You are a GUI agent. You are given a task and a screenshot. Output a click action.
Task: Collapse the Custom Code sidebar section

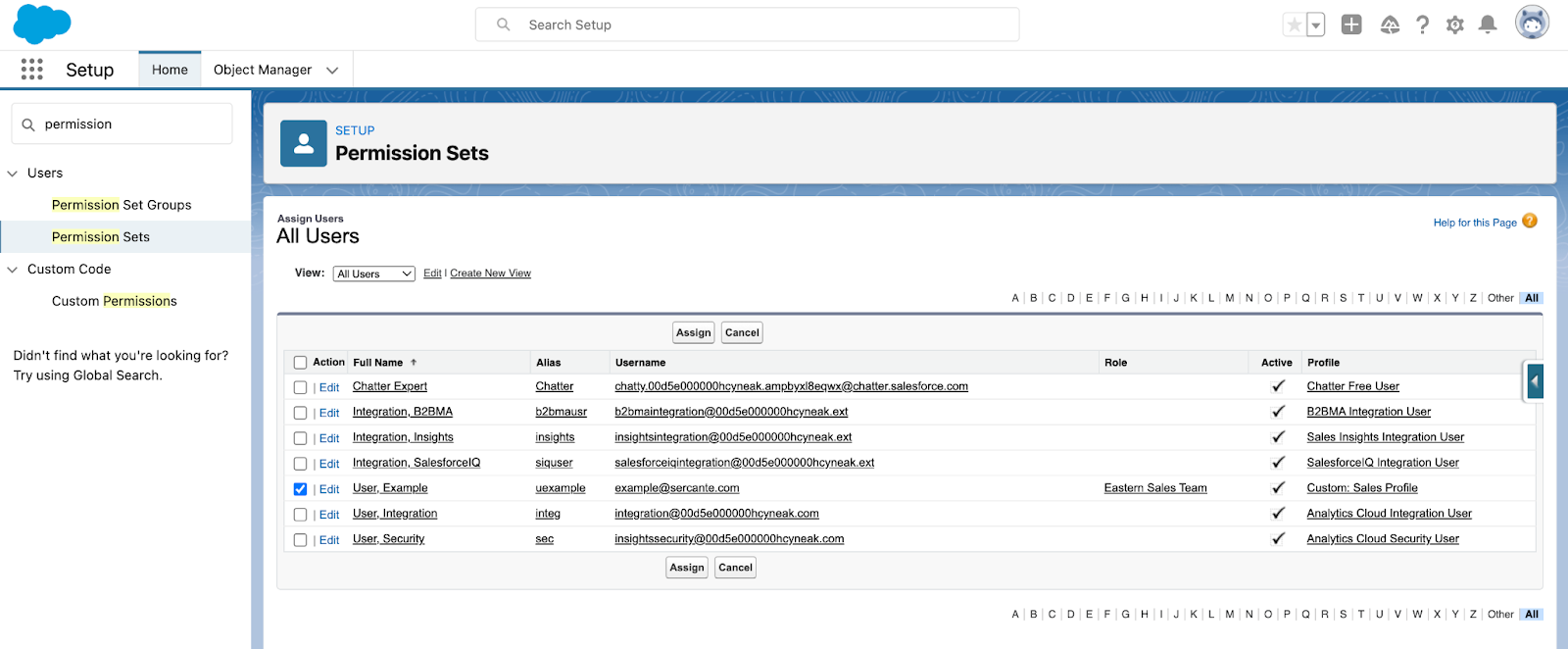(x=13, y=270)
